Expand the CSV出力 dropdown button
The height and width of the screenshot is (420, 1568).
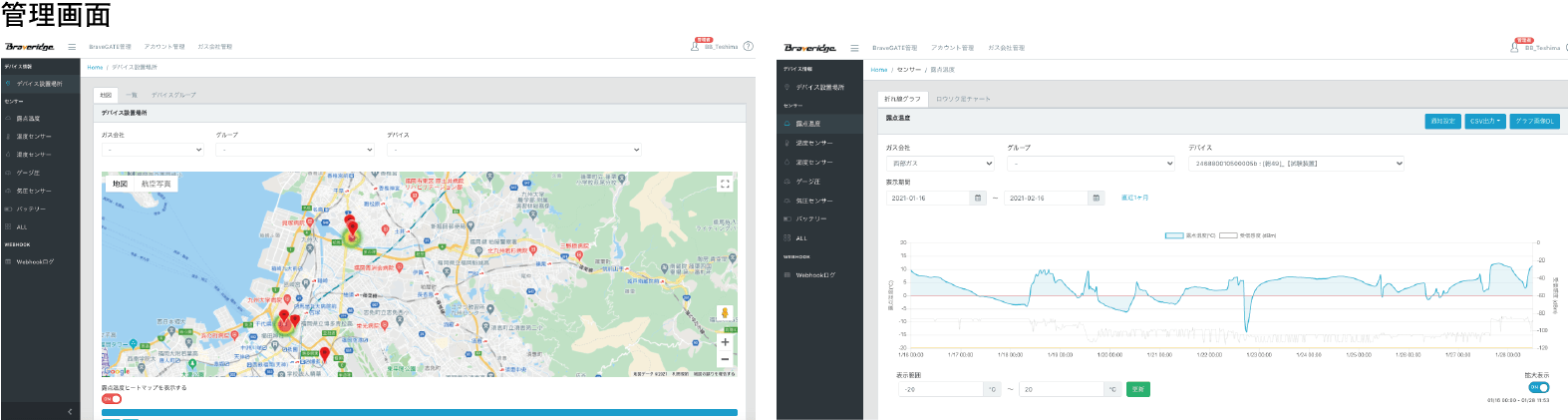point(1484,121)
